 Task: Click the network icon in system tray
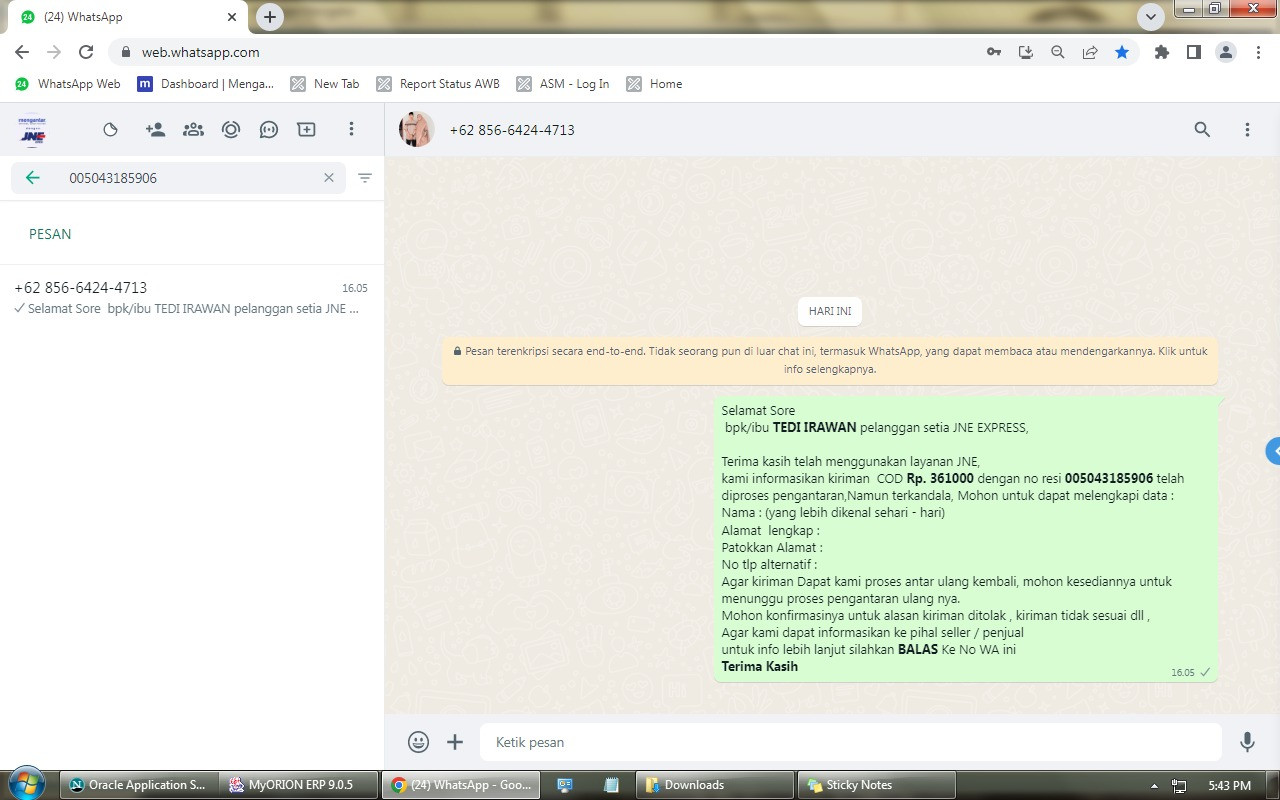click(1180, 785)
